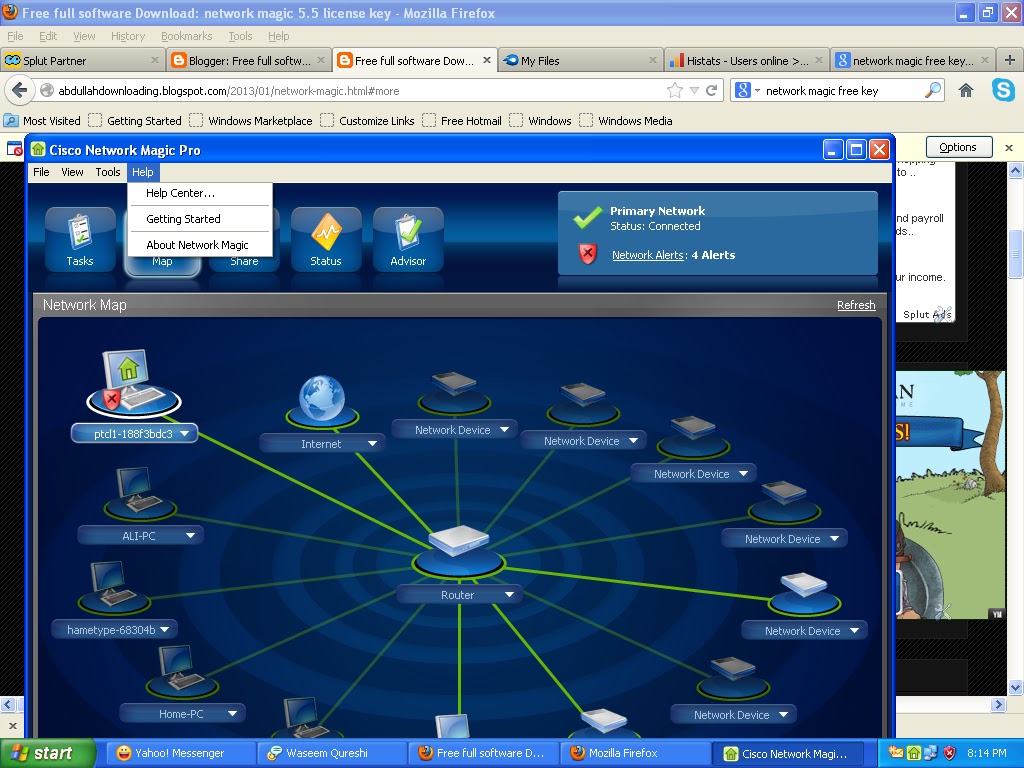Viewport: 1024px width, 768px height.
Task: Click the Windows start button
Action: click(48, 753)
